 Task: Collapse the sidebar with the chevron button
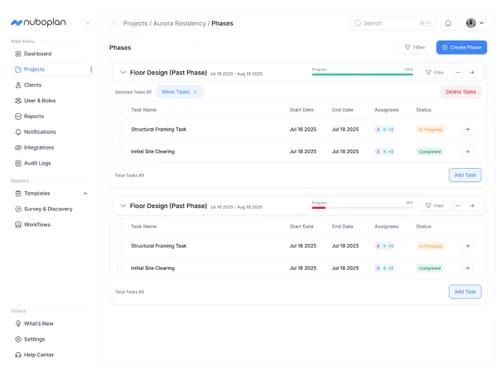coord(88,23)
